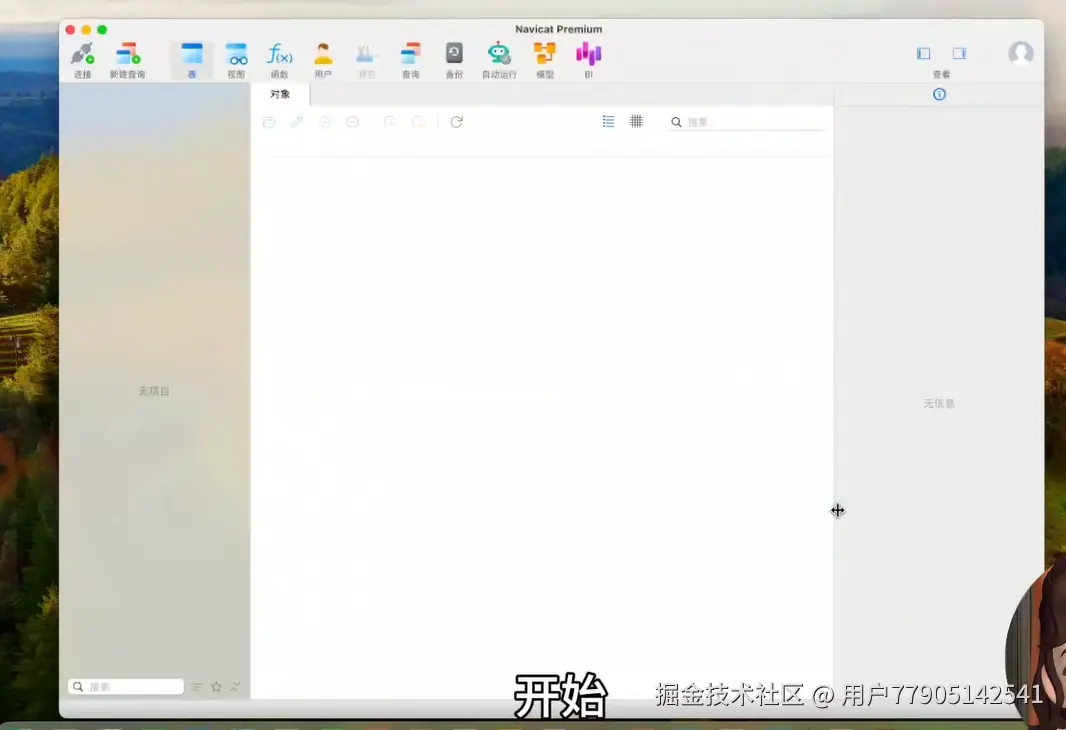Viewport: 1066px width, 730px height.
Task: Click the 备份 (Backup) icon
Action: click(x=453, y=55)
